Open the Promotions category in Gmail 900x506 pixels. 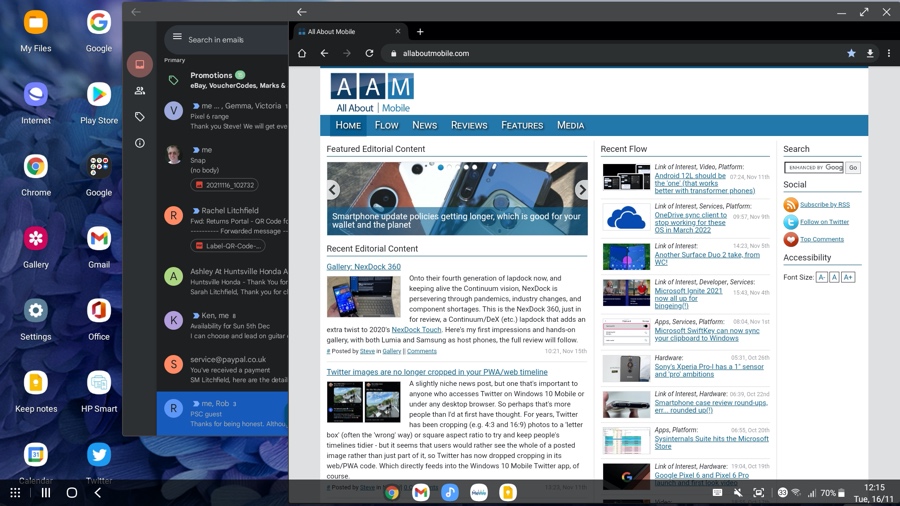coord(224,80)
